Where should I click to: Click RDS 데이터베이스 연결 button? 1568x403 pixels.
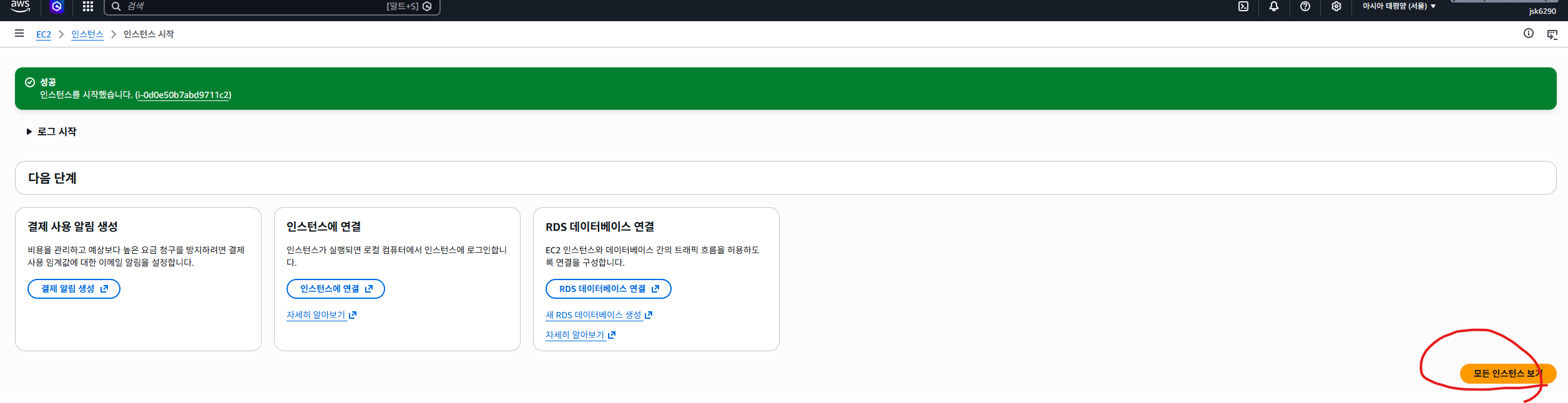click(x=608, y=289)
